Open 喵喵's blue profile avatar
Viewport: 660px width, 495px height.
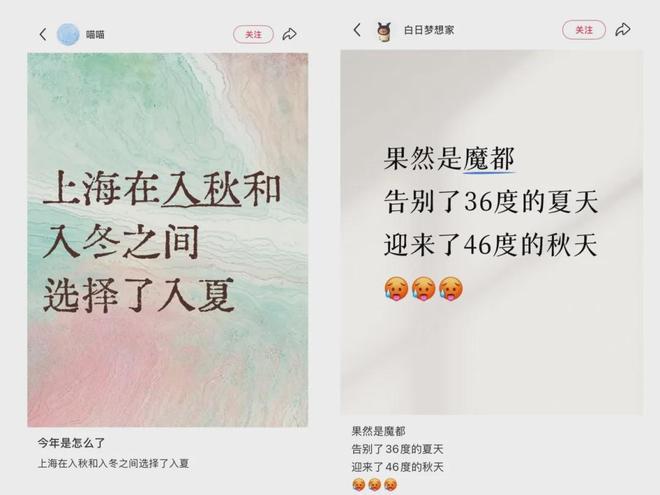[68, 34]
